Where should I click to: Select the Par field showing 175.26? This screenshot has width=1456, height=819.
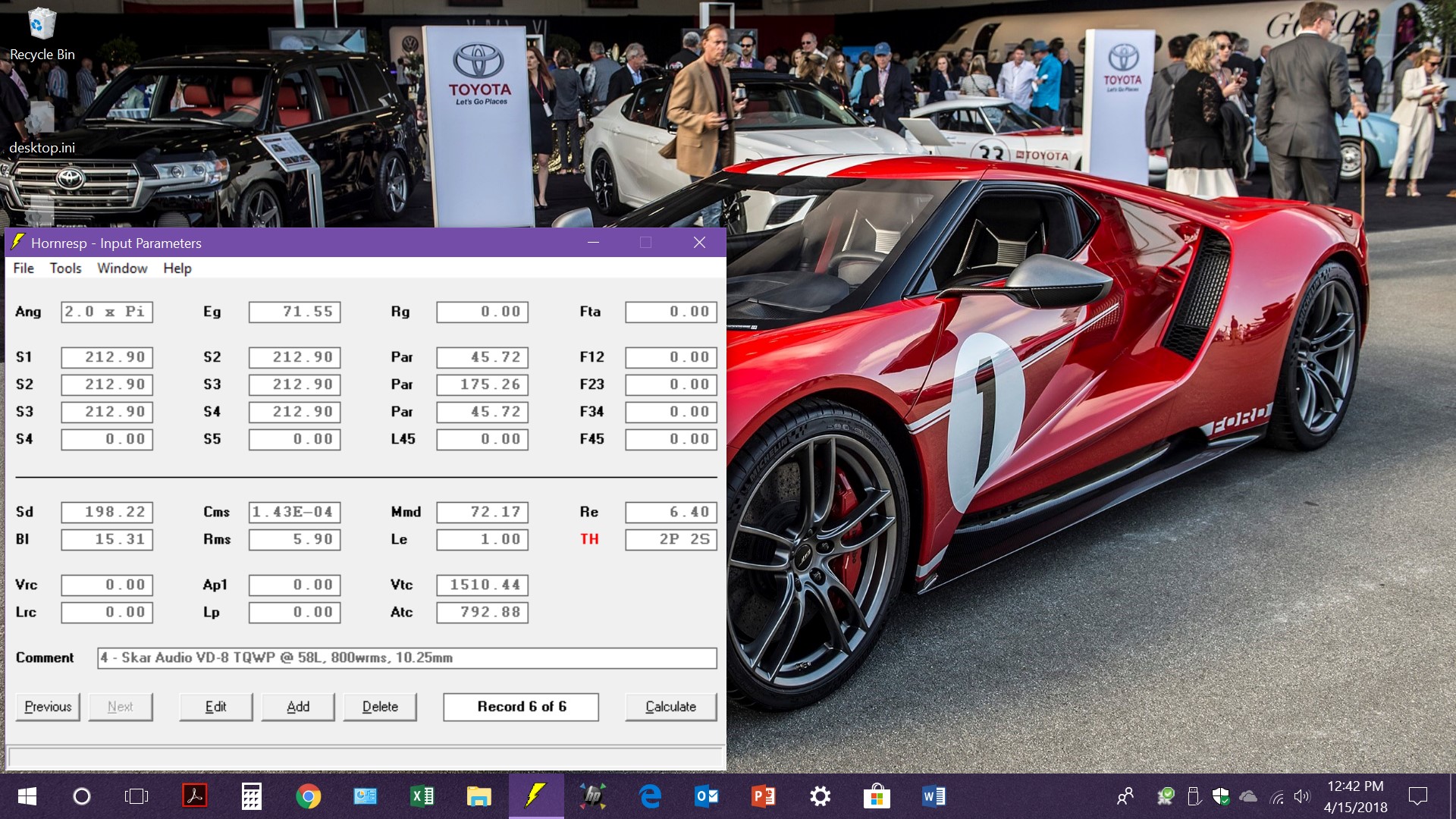[482, 384]
